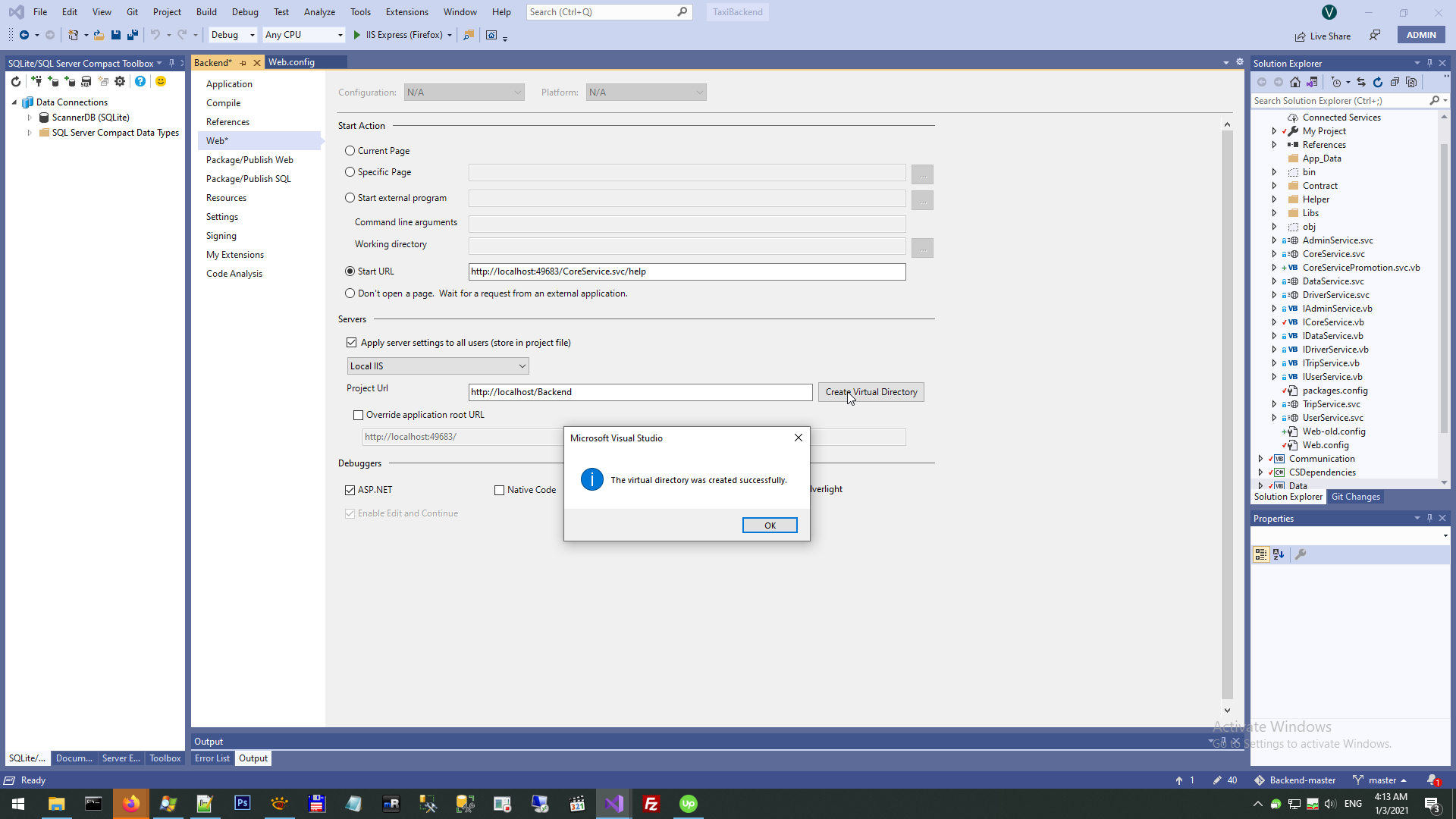Click the Start URL input field
Viewport: 1456px width, 819px height.
pyautogui.click(x=686, y=271)
